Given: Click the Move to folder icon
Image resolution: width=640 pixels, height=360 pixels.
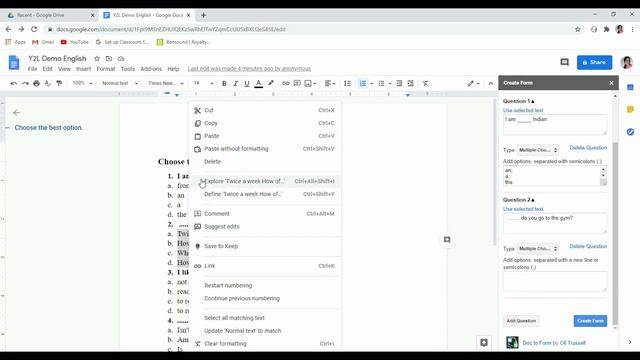Looking at the screenshot, I should [x=109, y=59].
